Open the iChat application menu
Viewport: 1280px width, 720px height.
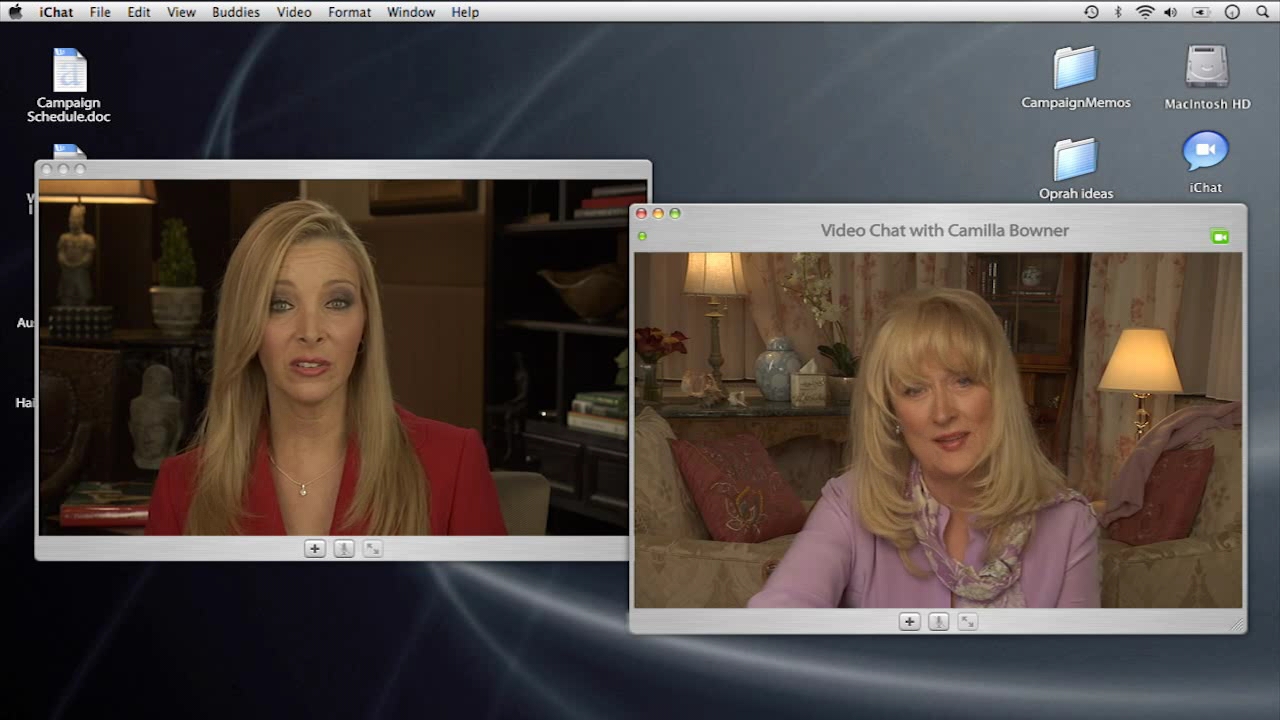tap(56, 12)
